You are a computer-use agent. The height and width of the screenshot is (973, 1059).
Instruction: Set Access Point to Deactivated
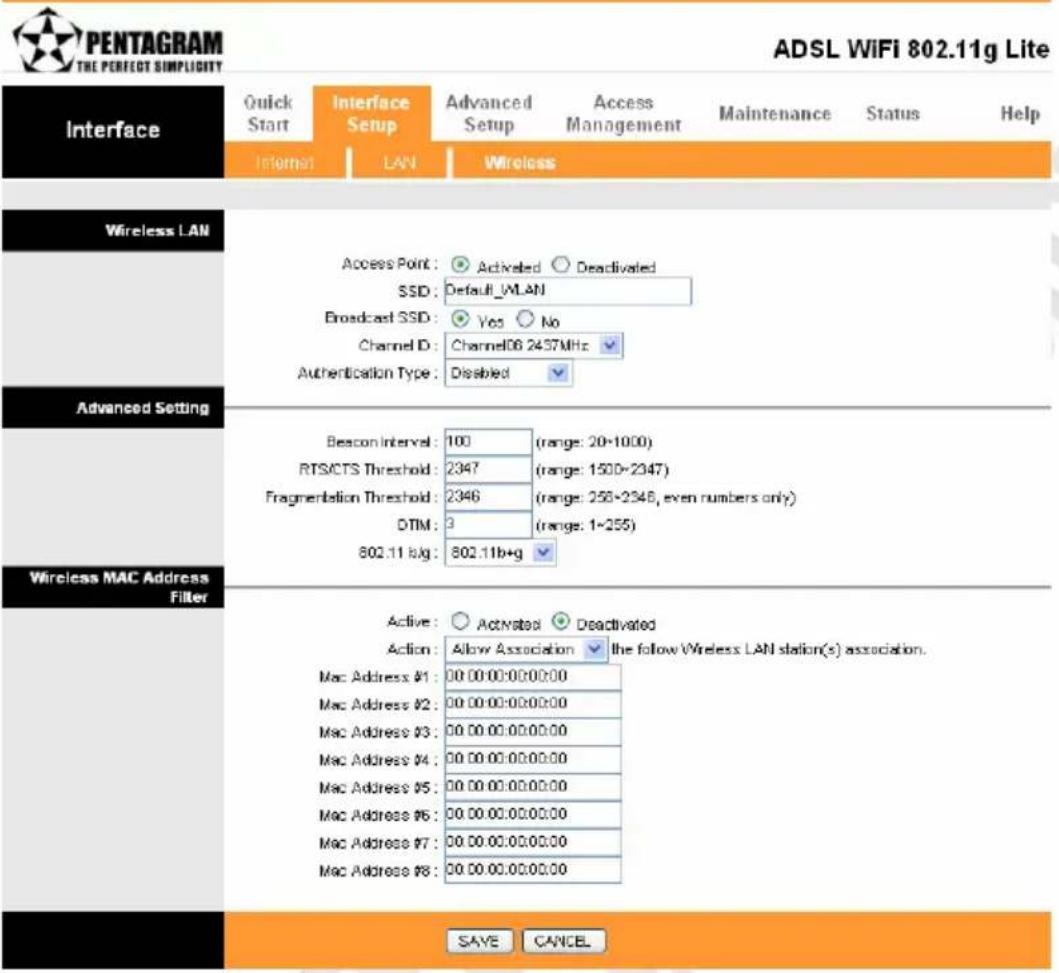pyautogui.click(x=561, y=264)
